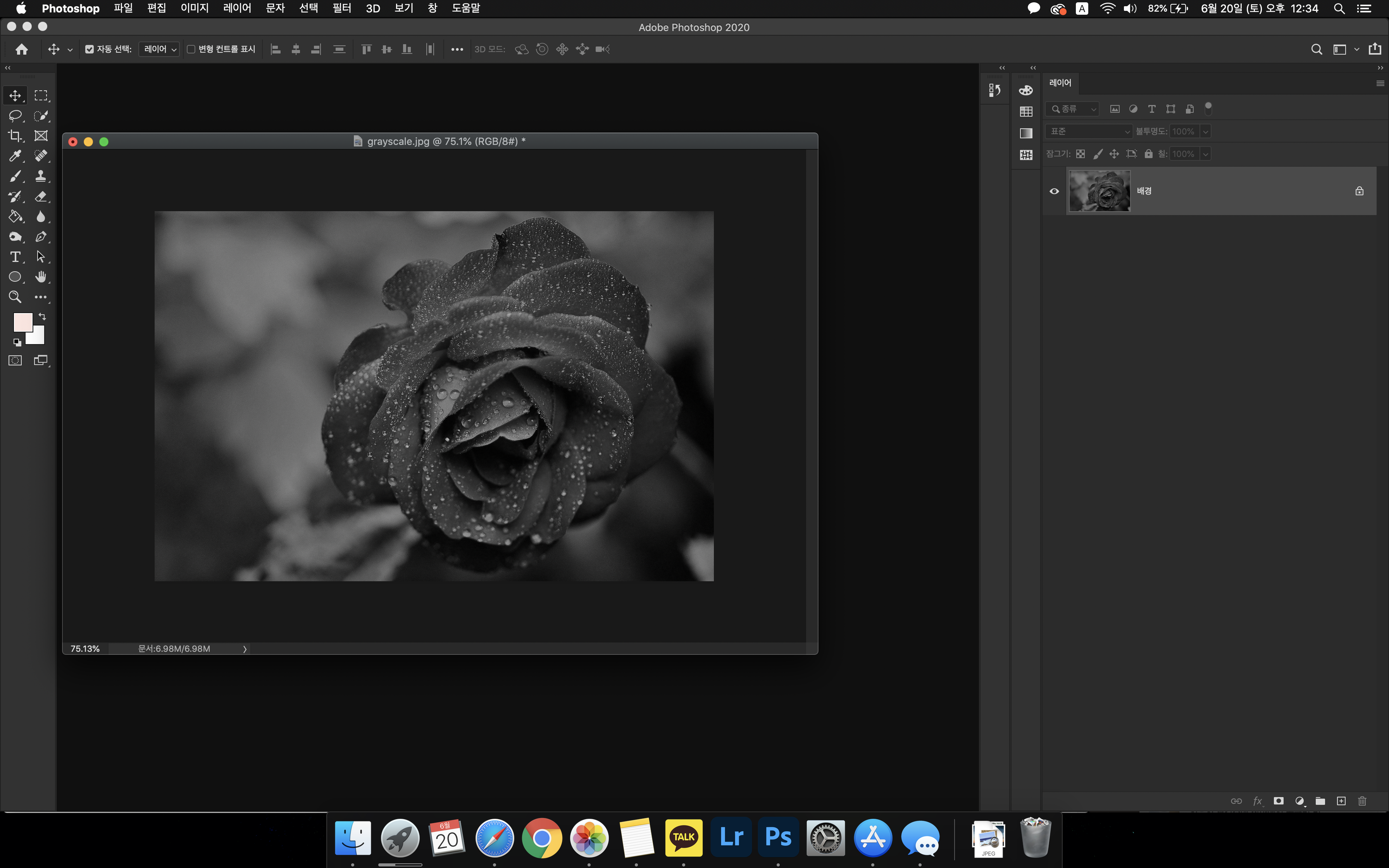Click the Home button in the options bar
1389x868 pixels.
coord(22,49)
